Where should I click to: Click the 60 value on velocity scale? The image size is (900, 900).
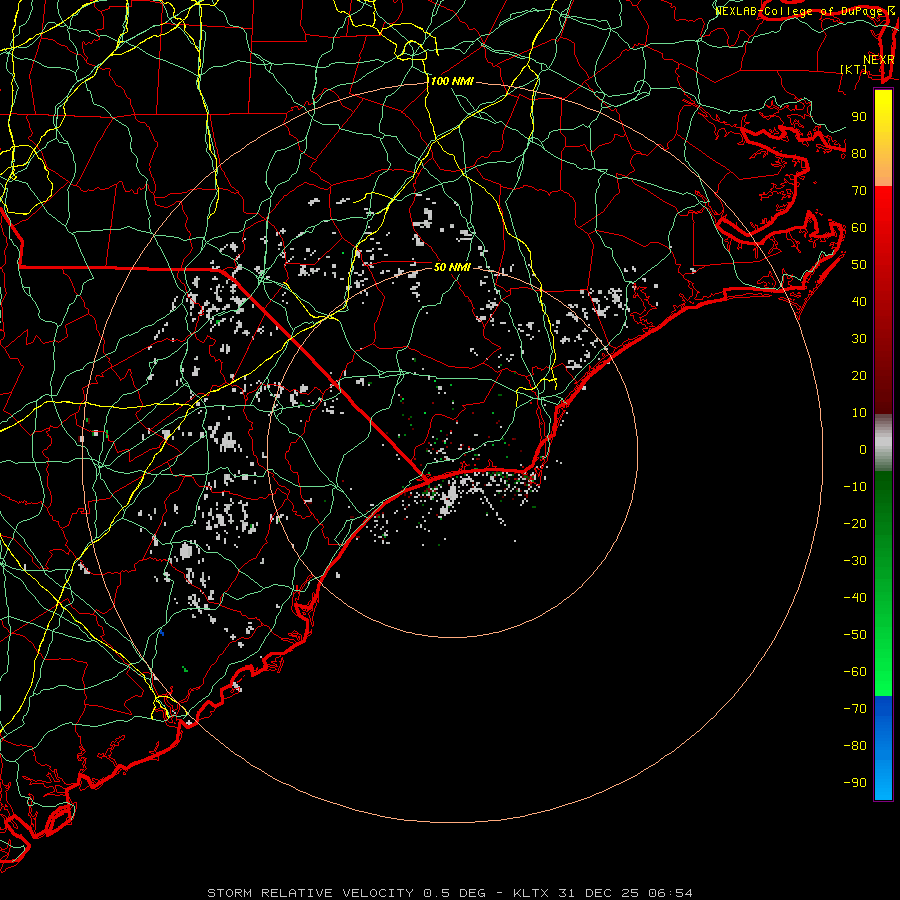pos(859,228)
